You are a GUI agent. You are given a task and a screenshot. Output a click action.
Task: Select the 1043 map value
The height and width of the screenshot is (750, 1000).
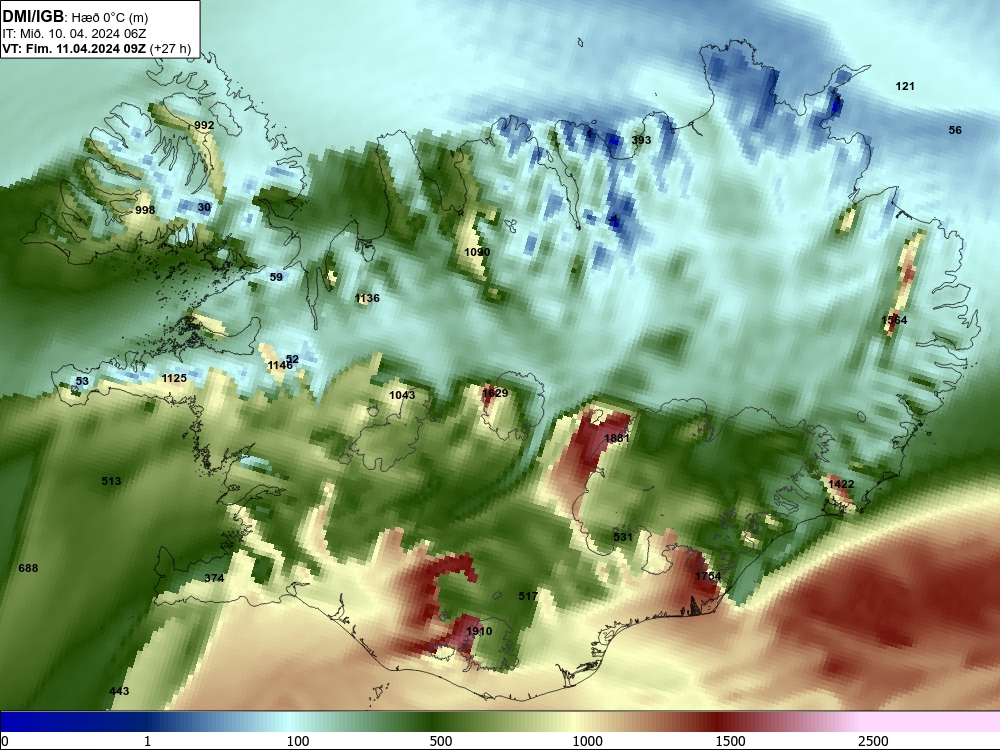point(402,395)
